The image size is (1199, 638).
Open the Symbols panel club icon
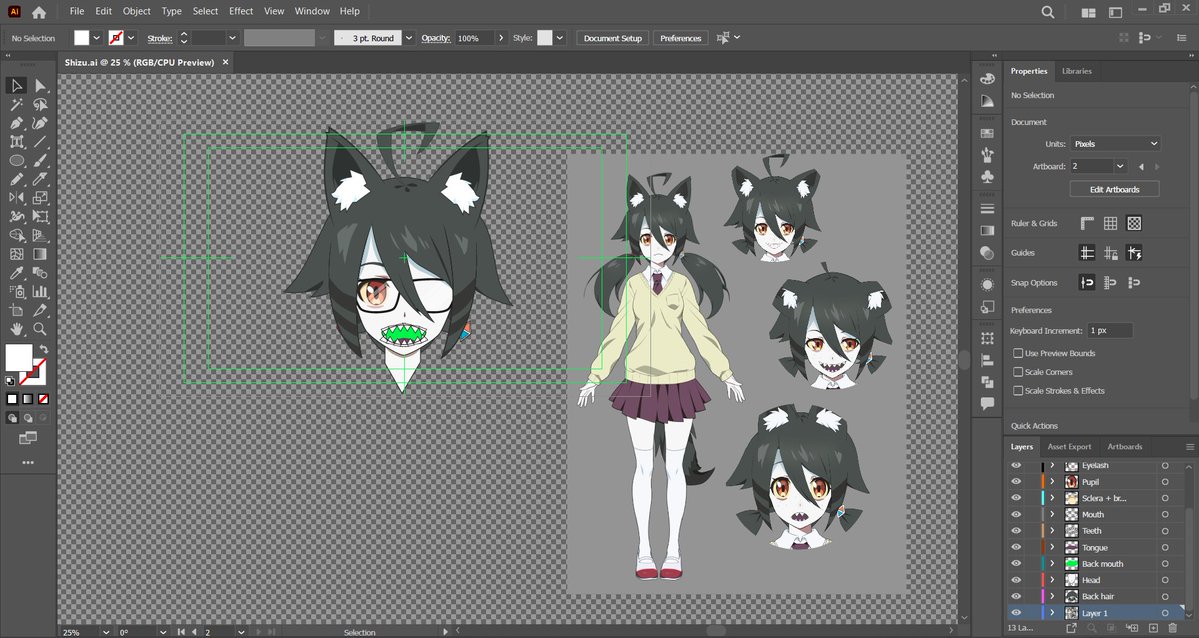(987, 177)
